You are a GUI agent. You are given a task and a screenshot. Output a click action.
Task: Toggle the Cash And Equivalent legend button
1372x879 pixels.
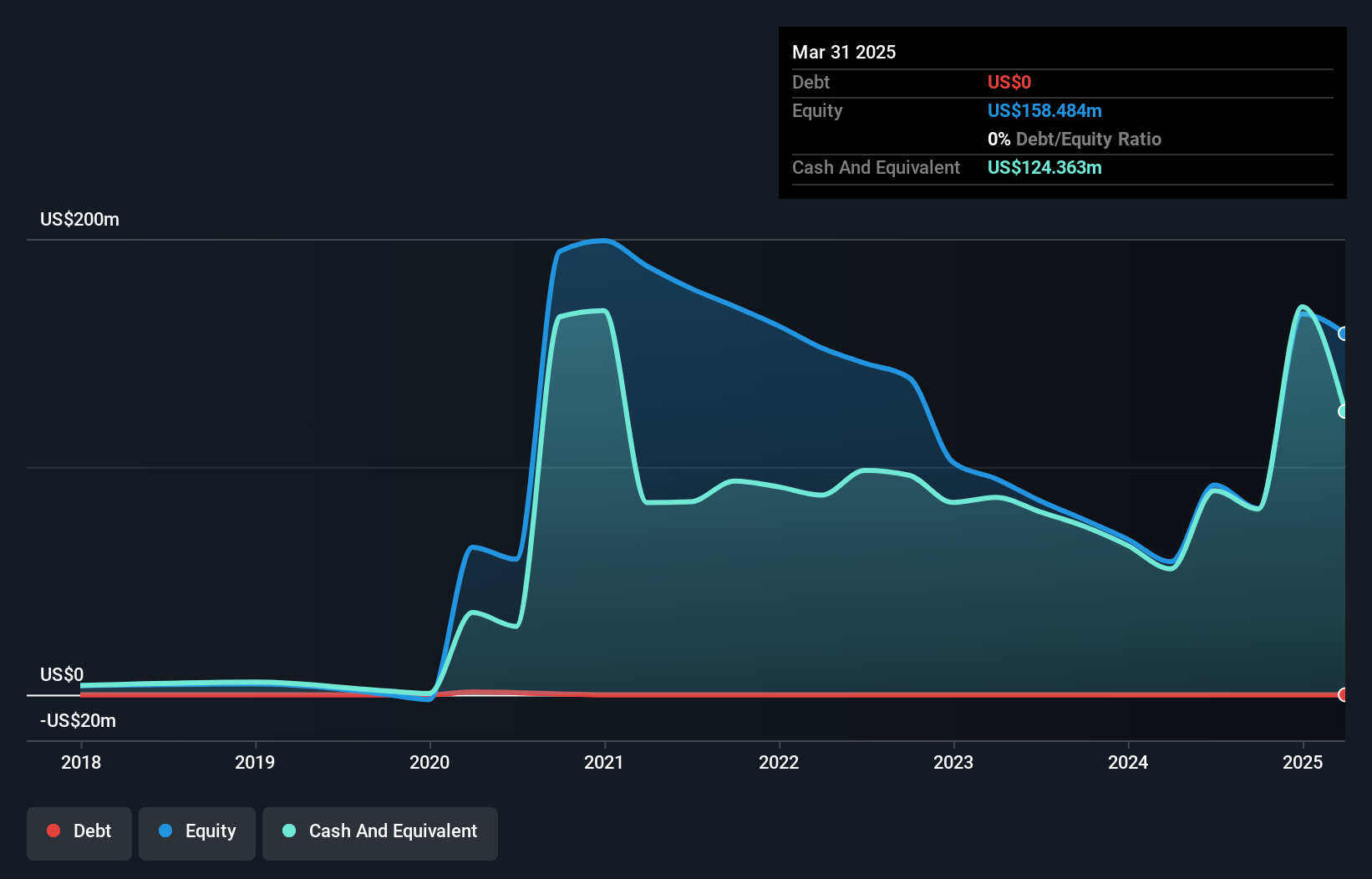pyautogui.click(x=380, y=833)
